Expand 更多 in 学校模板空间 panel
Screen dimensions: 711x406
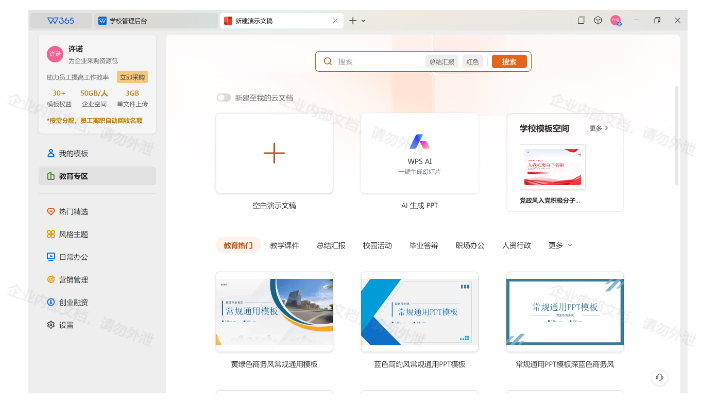click(x=597, y=129)
